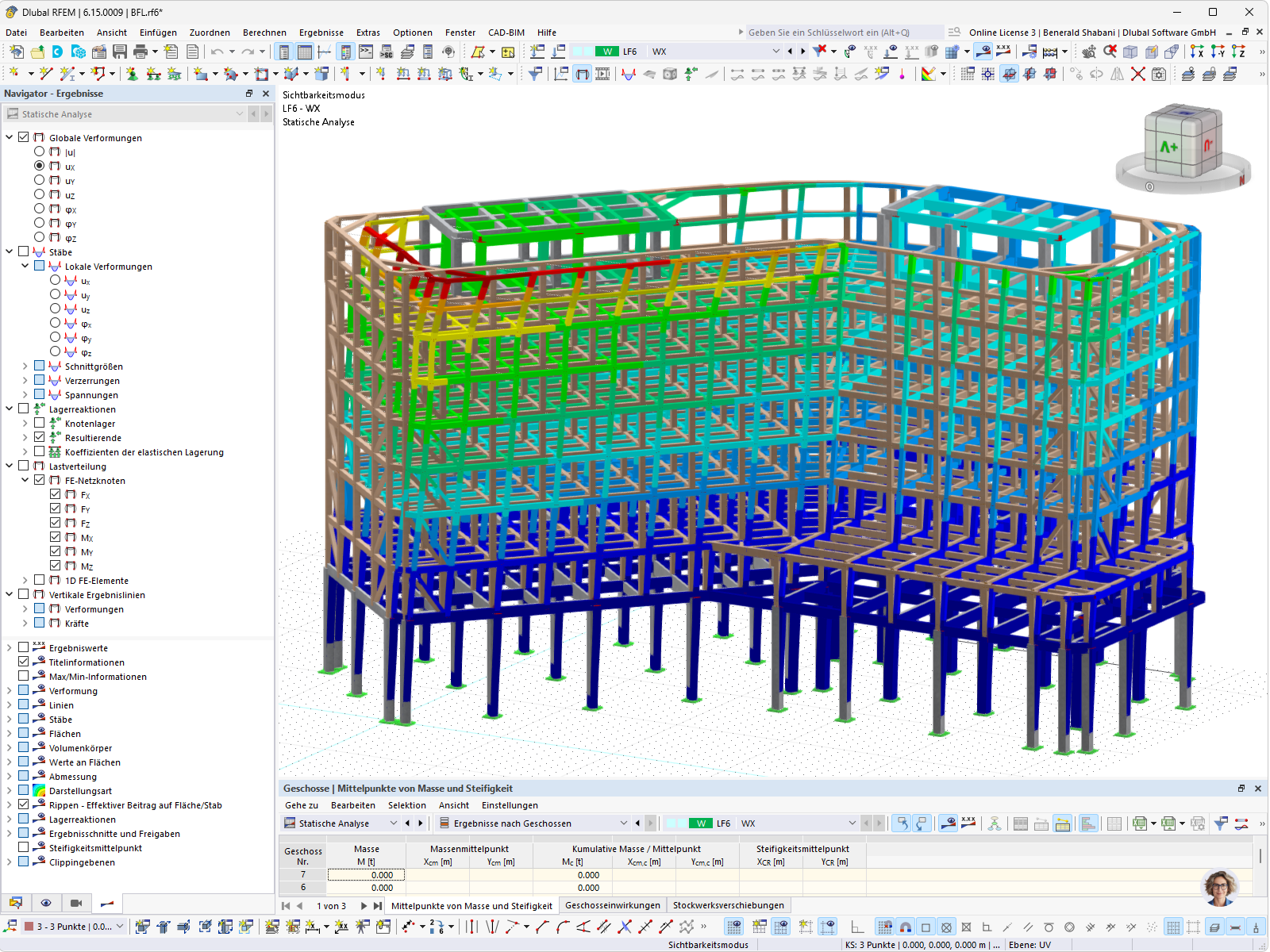
Task: Open the Ergebnisse menu
Action: [x=321, y=33]
